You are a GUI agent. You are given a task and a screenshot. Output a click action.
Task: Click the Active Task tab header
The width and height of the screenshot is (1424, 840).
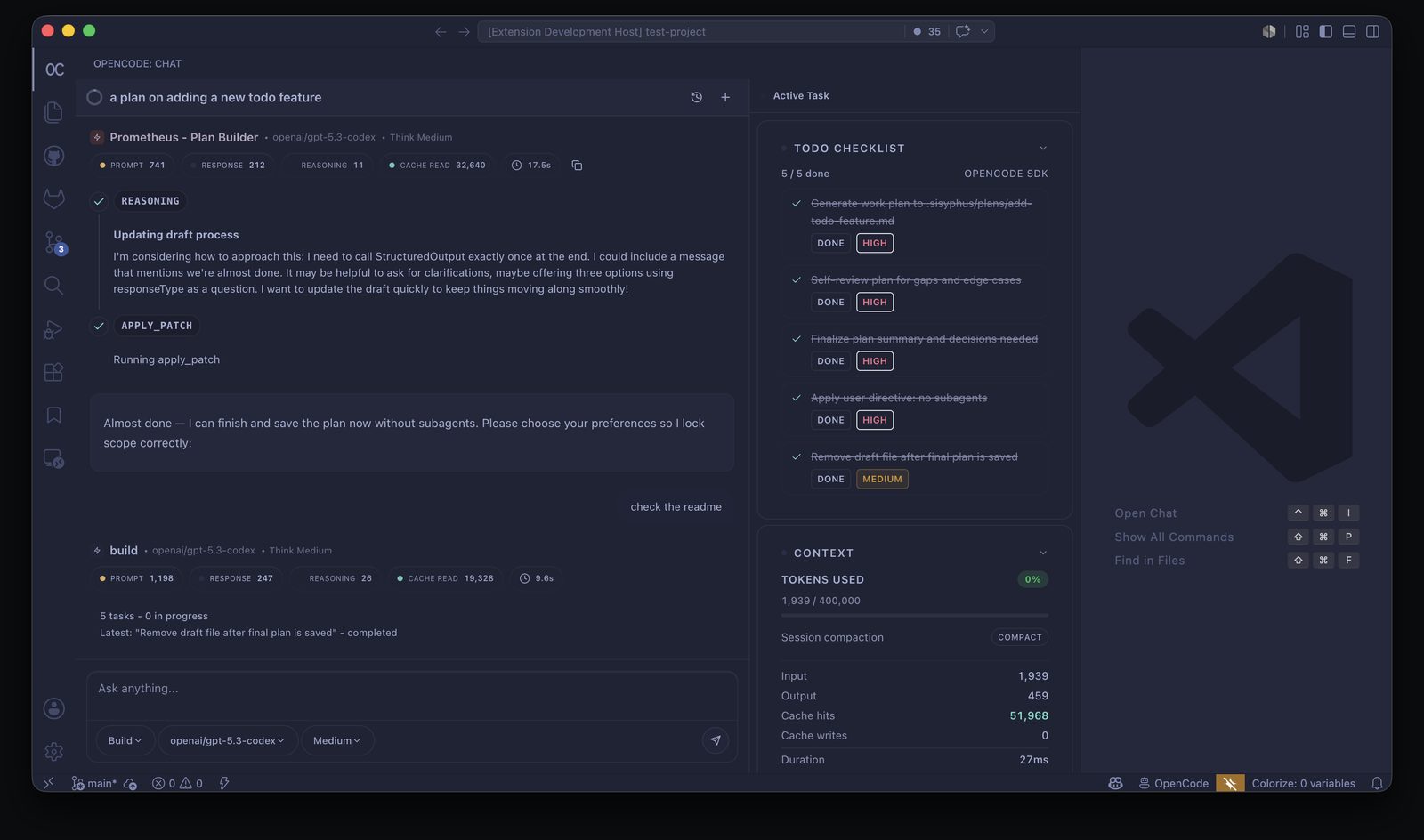tap(801, 95)
